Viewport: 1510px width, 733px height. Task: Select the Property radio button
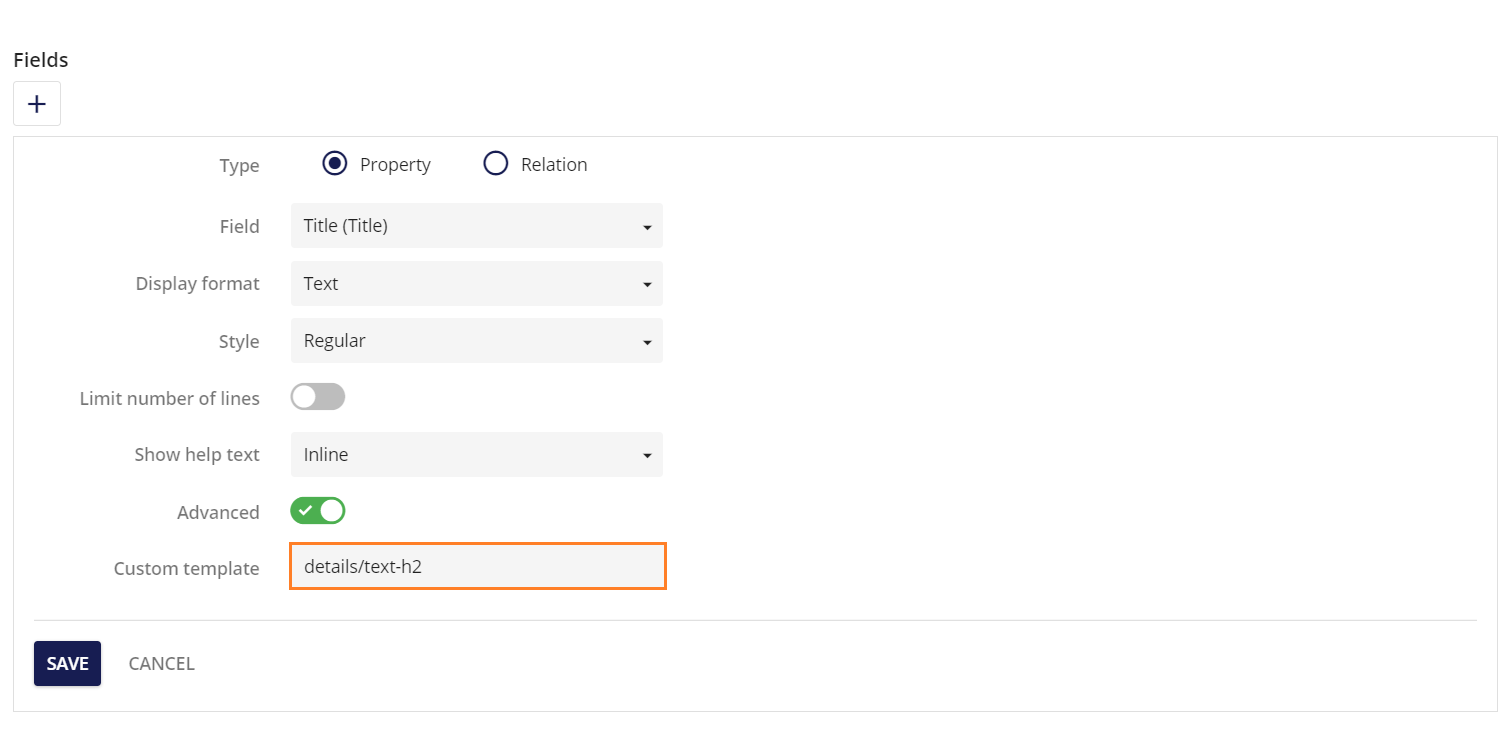[334, 163]
